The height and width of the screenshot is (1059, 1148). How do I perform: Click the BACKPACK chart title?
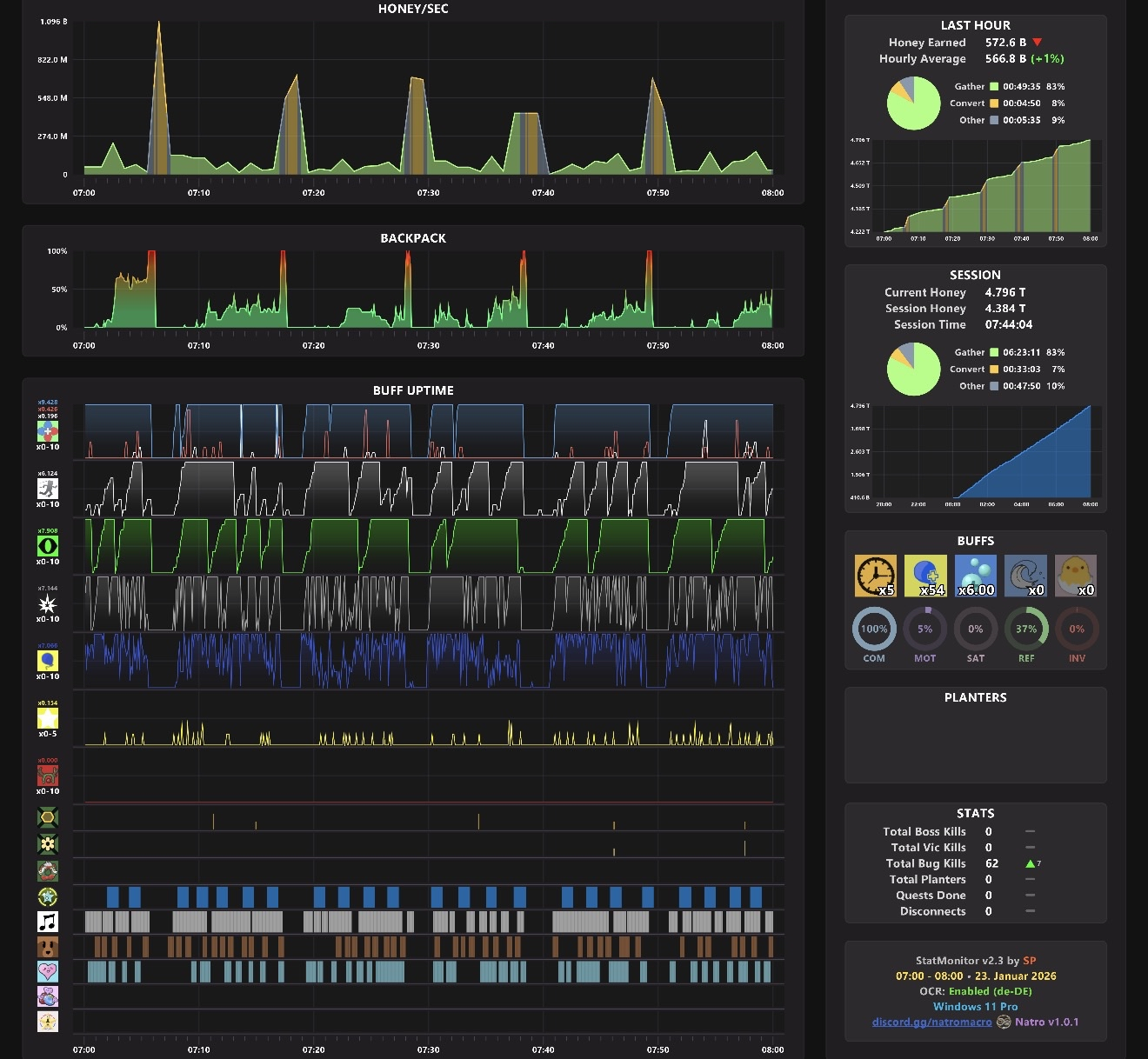pos(413,238)
